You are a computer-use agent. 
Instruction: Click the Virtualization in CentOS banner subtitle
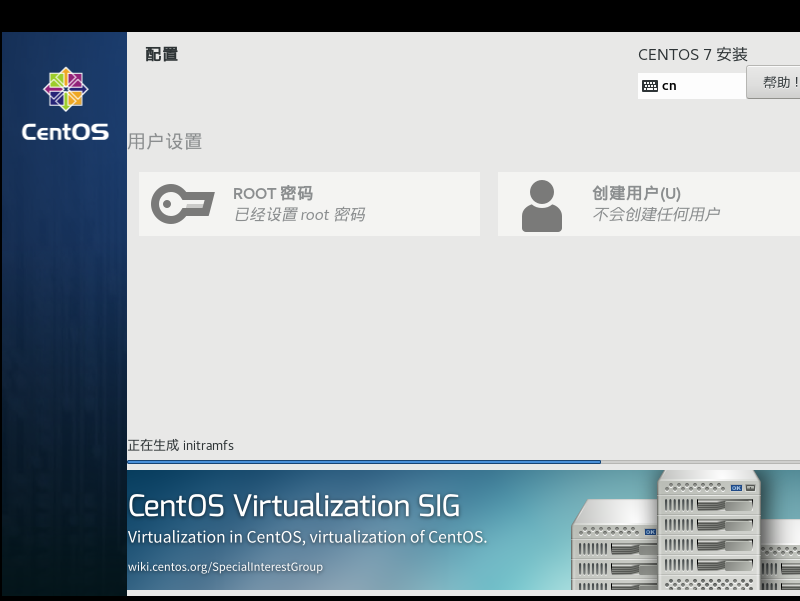(307, 537)
